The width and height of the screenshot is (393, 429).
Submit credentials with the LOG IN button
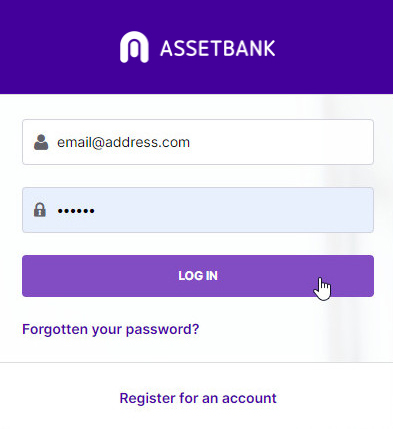198,276
